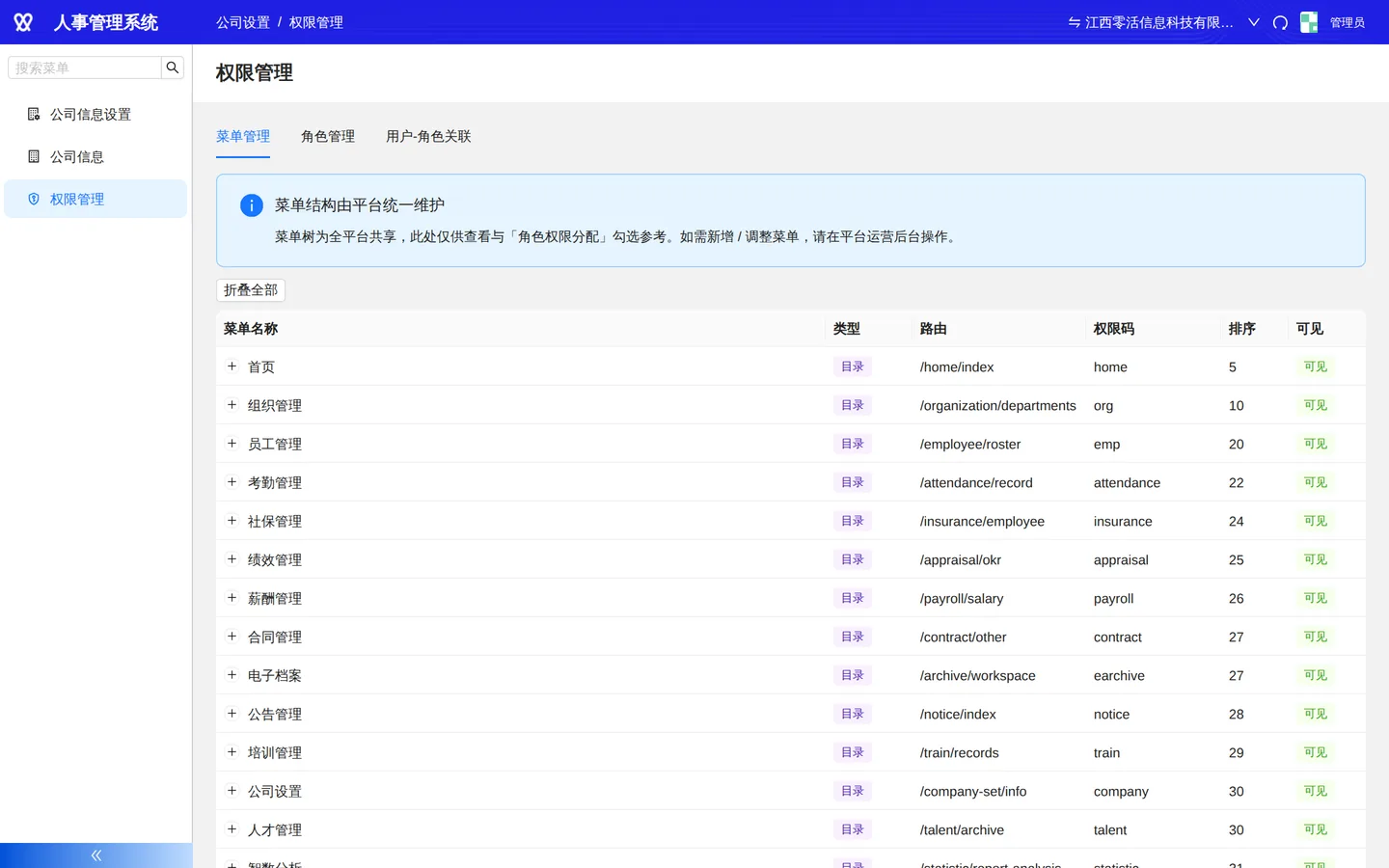
Task: Click 公司设置 in the breadcrumb
Action: [x=243, y=22]
